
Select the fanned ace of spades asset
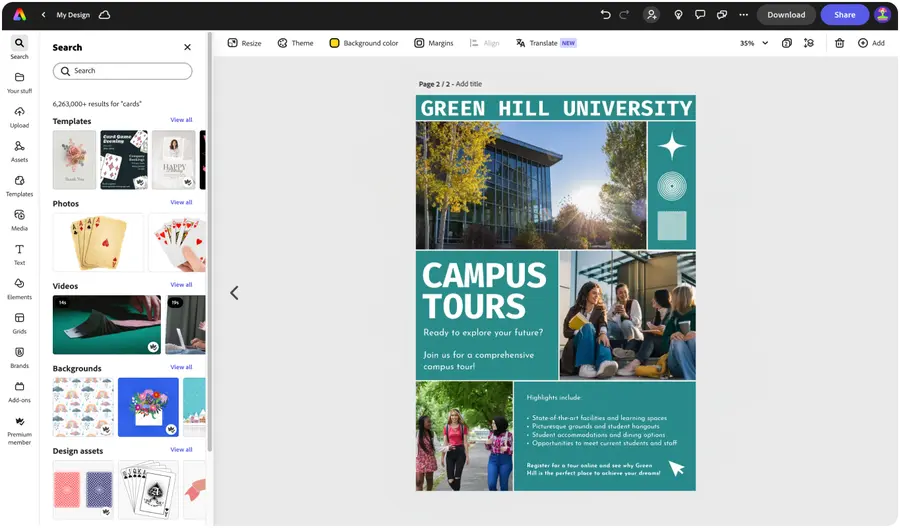click(148, 490)
